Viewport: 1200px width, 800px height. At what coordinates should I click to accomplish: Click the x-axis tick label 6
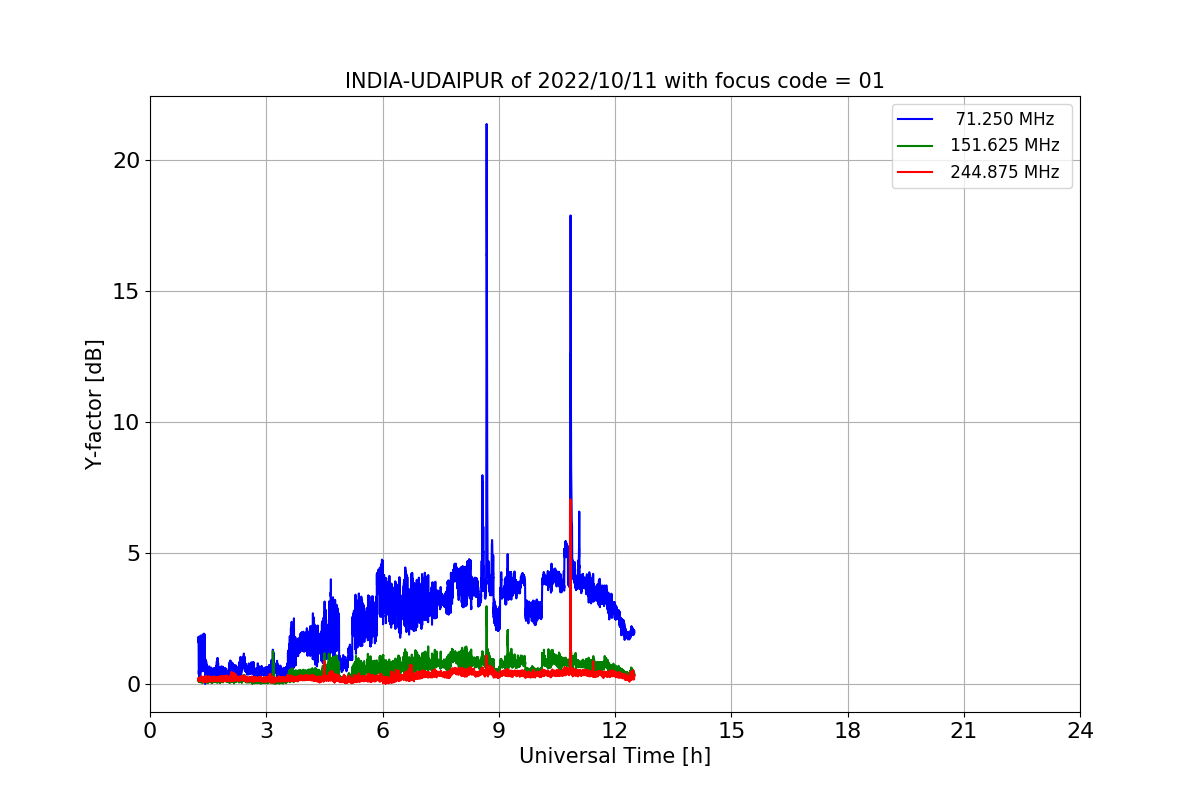click(382, 731)
